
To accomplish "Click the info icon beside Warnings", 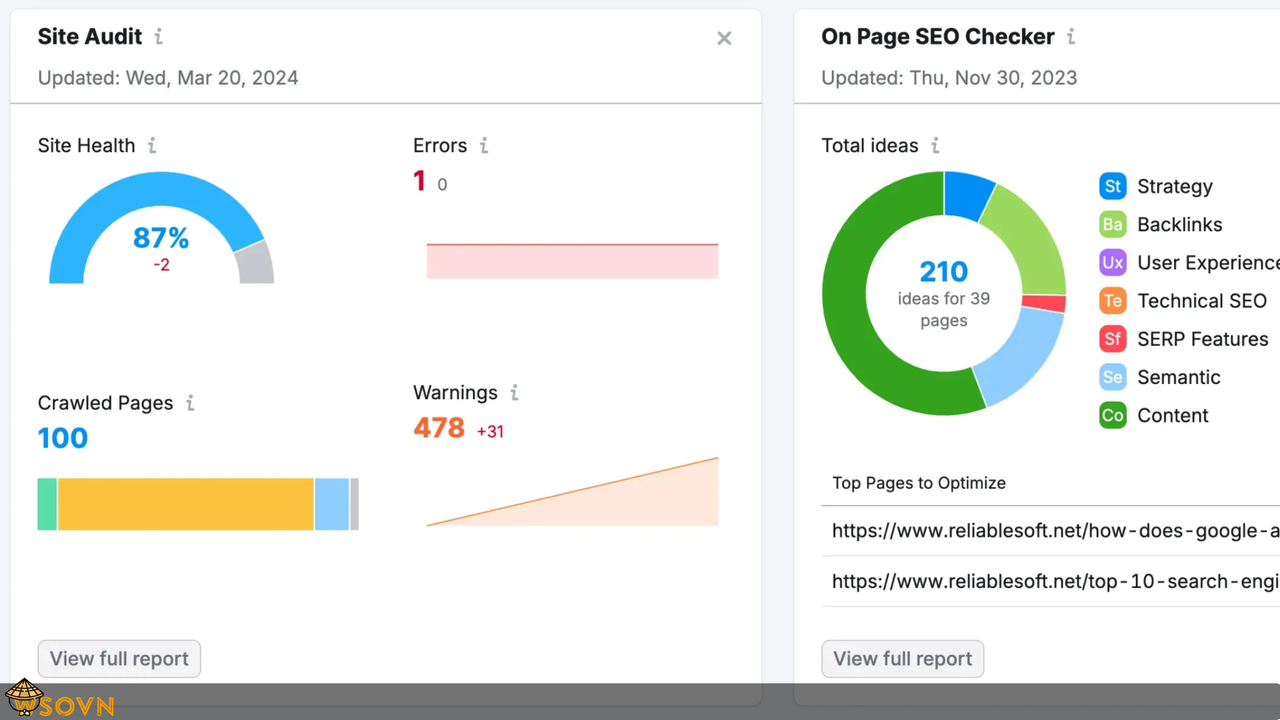I will 514,392.
